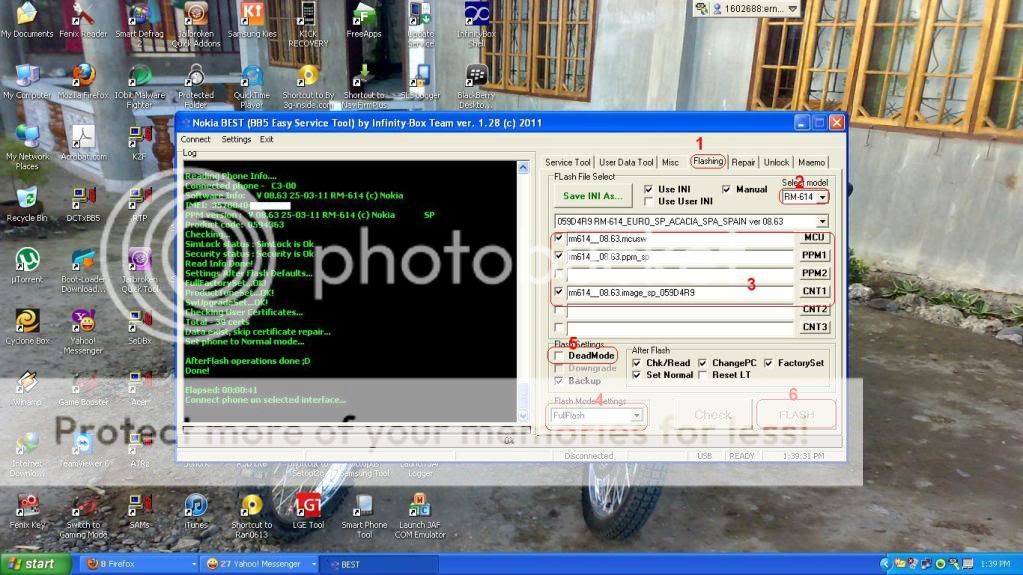This screenshot has width=1023, height=575.
Task: Check the Use User INI option
Action: point(650,201)
